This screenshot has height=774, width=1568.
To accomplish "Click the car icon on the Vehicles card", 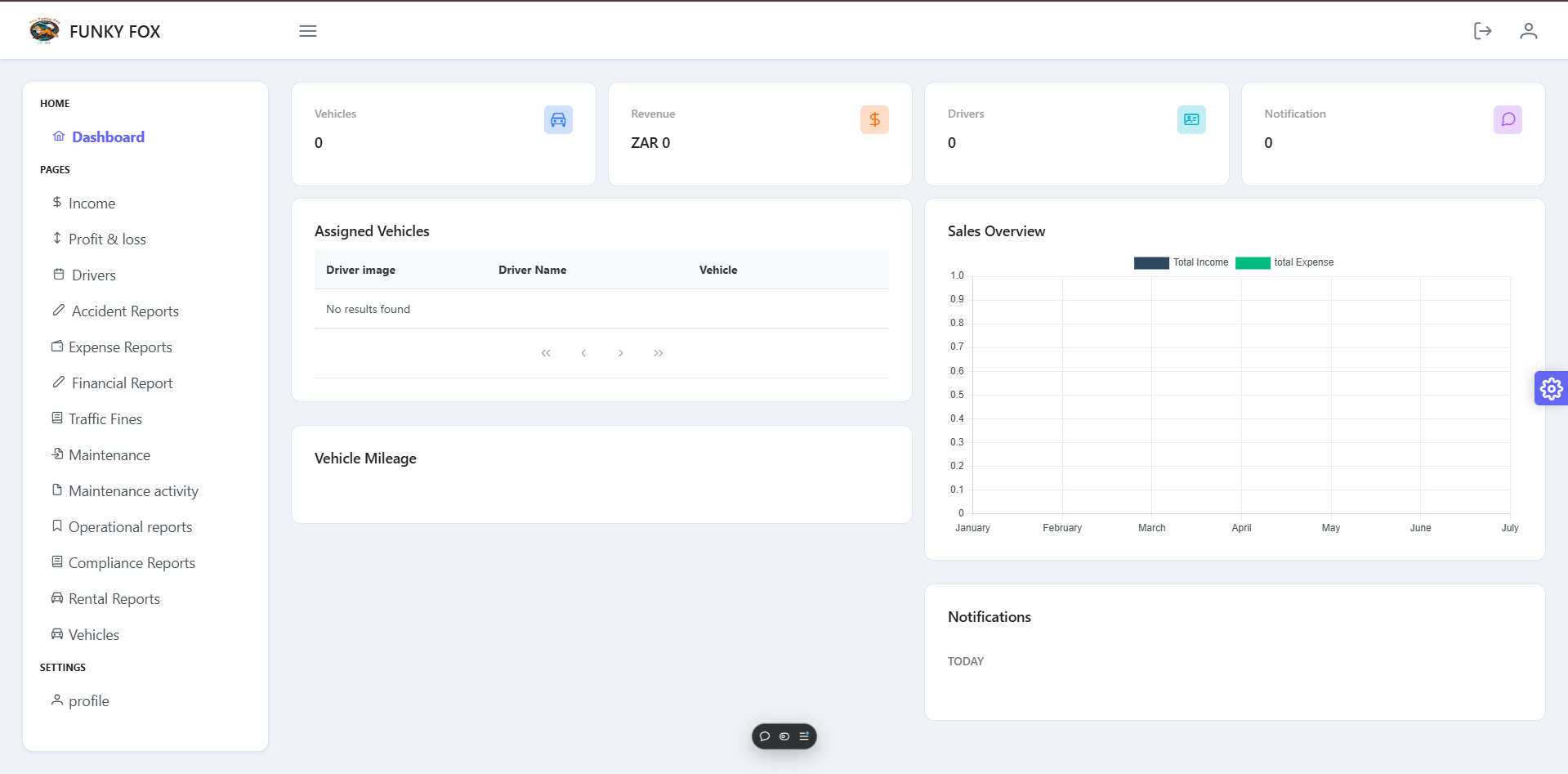I will 558,119.
